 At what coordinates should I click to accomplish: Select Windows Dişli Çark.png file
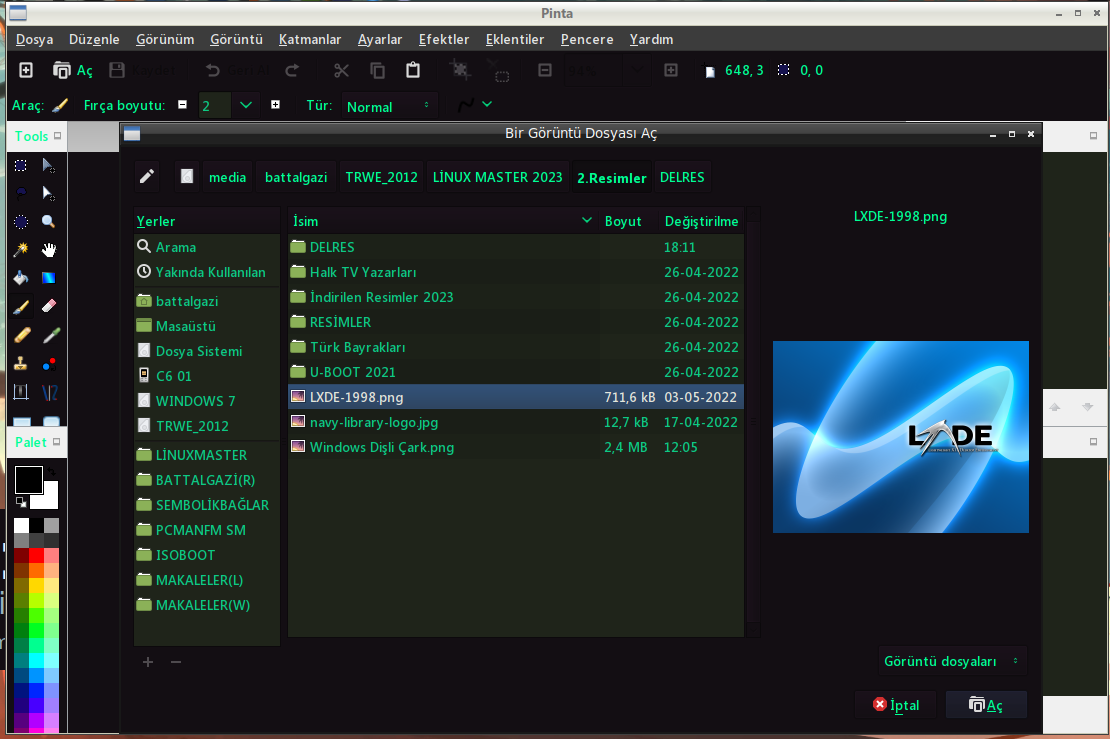point(515,447)
